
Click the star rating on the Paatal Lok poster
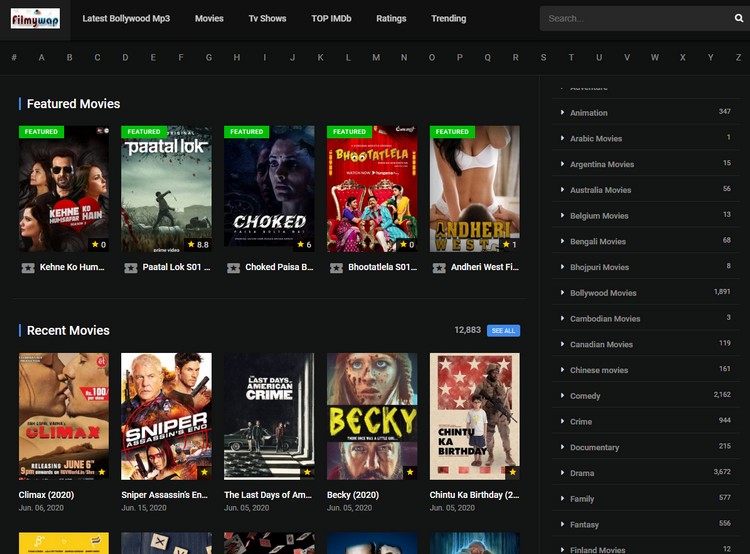198,244
